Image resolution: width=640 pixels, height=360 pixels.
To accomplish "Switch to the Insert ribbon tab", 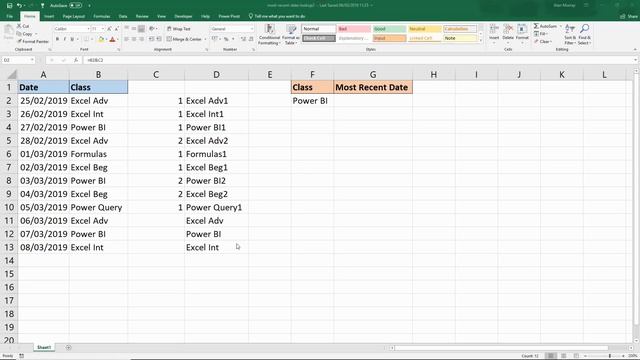I will pyautogui.click(x=49, y=16).
